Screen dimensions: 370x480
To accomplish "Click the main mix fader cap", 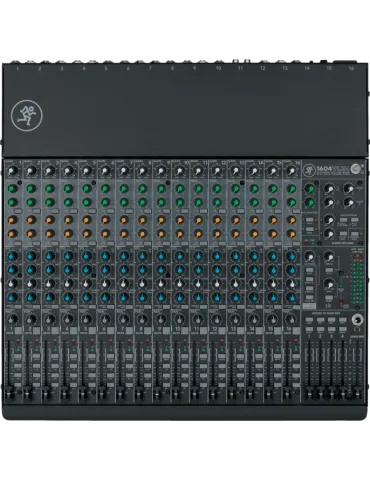I will pyautogui.click(x=357, y=394).
